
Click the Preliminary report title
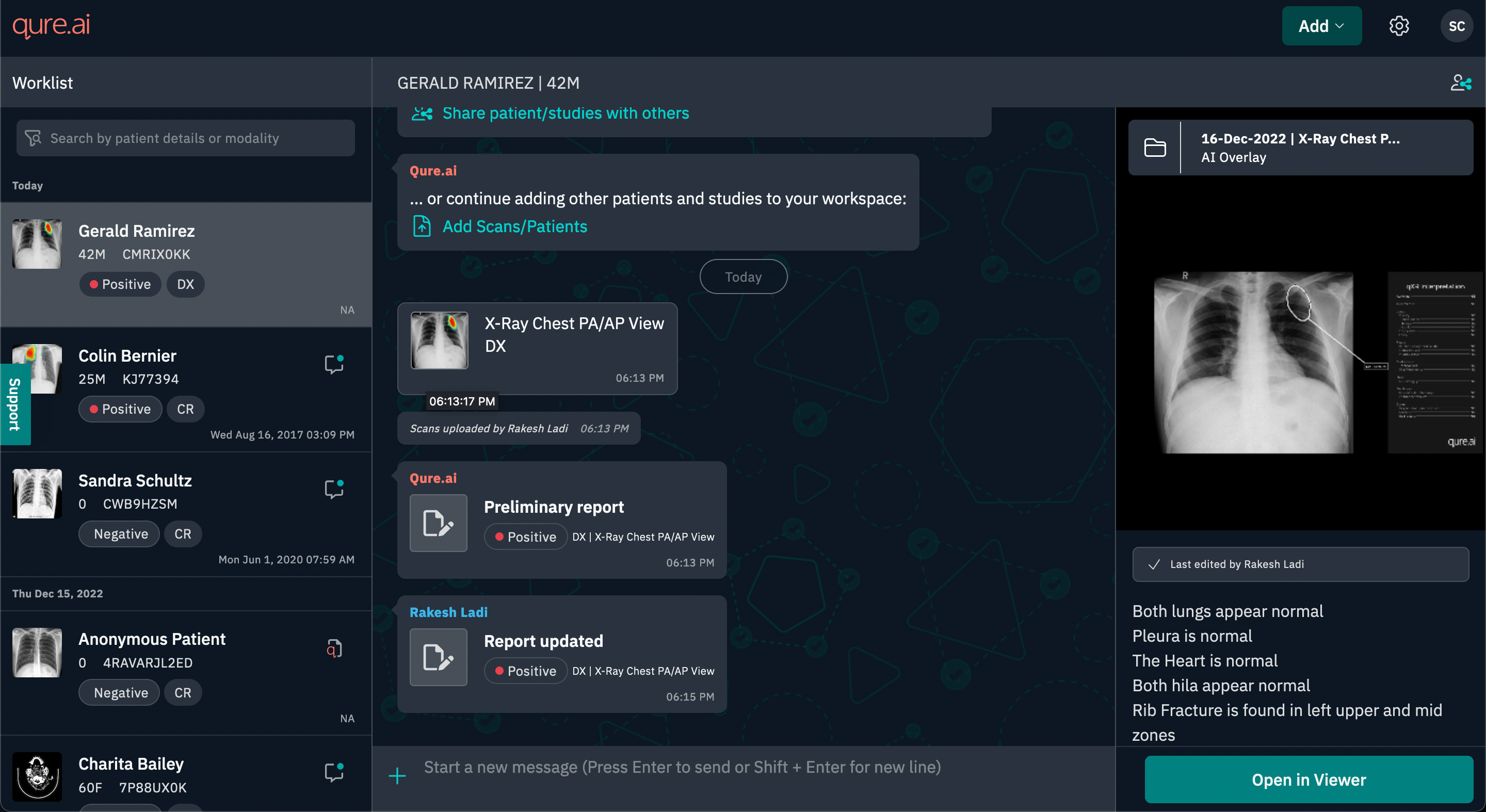click(554, 507)
